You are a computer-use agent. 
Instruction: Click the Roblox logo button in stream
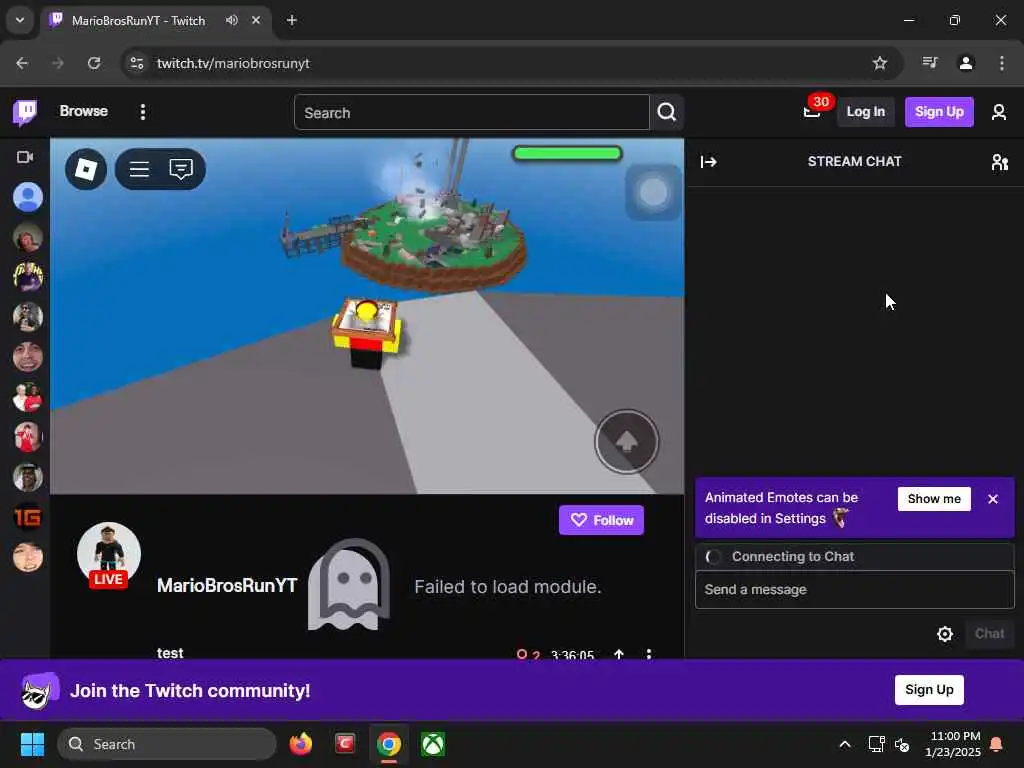tap(86, 169)
